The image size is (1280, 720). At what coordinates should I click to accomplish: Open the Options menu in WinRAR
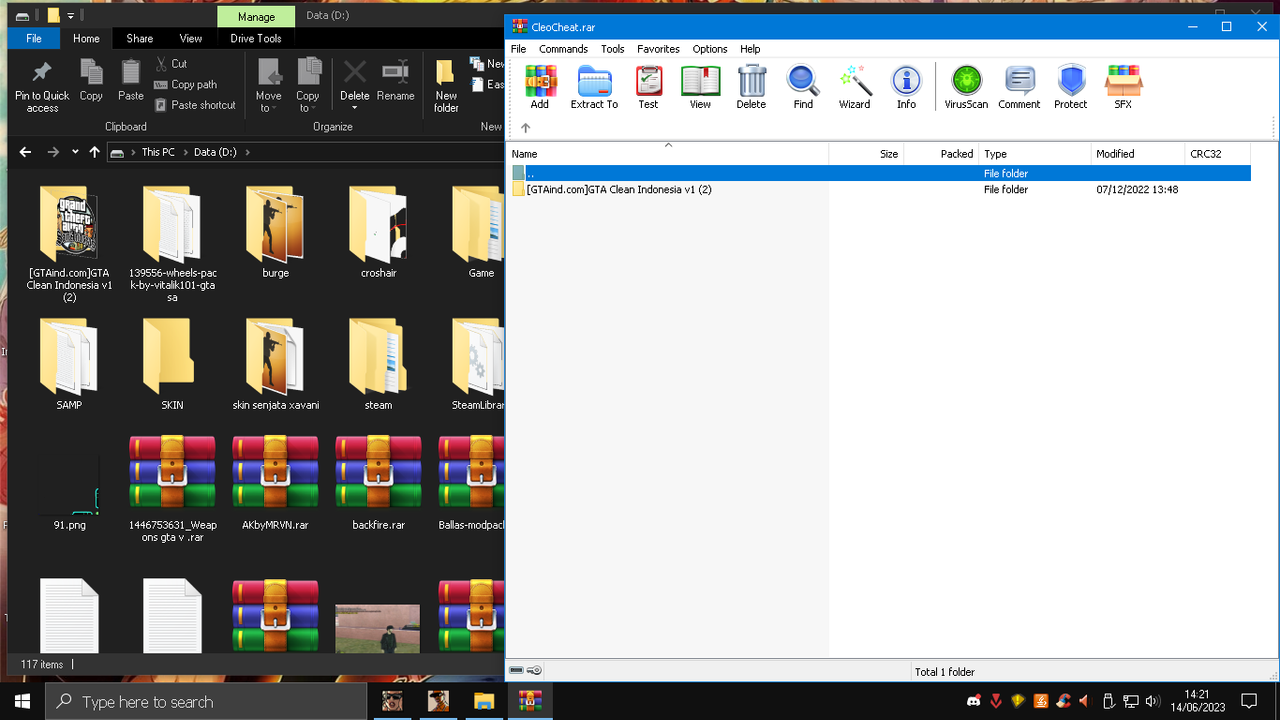(710, 49)
